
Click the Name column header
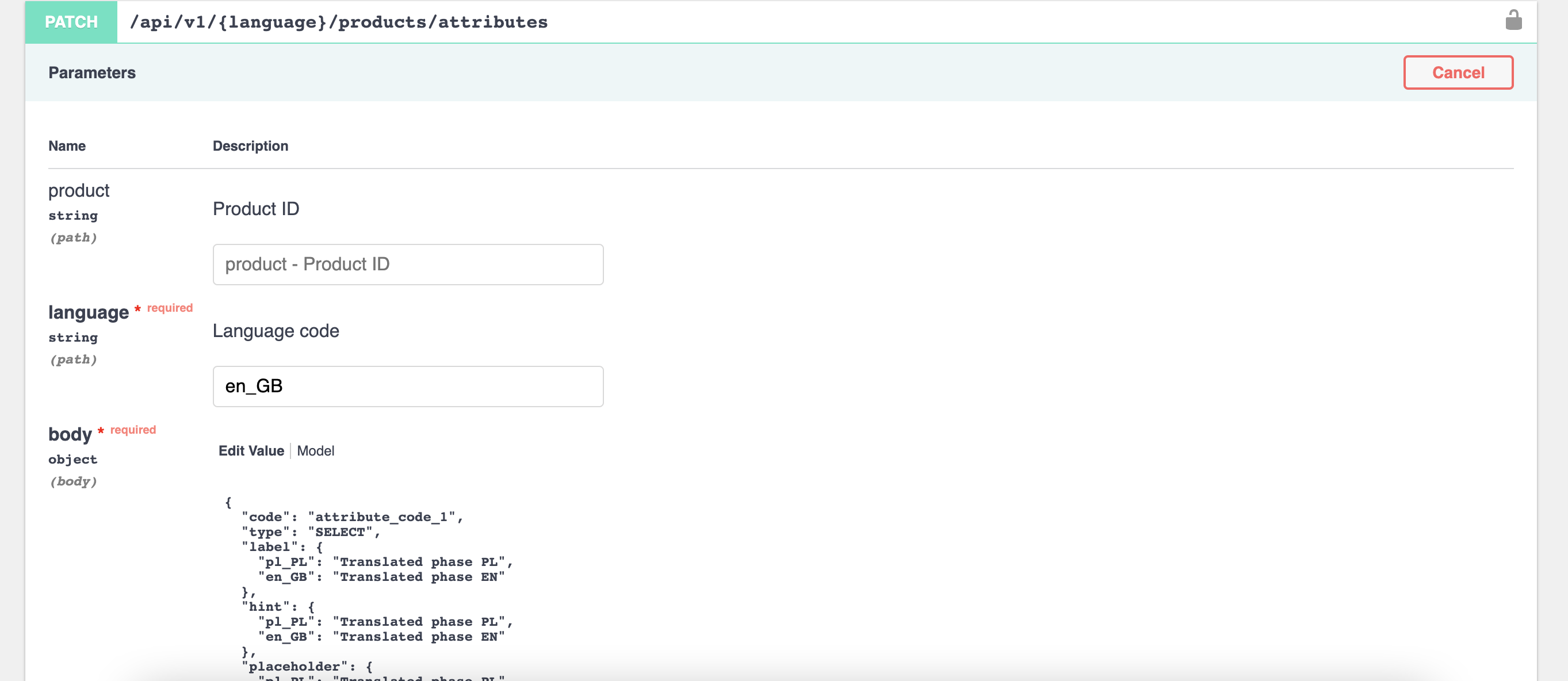tap(67, 146)
